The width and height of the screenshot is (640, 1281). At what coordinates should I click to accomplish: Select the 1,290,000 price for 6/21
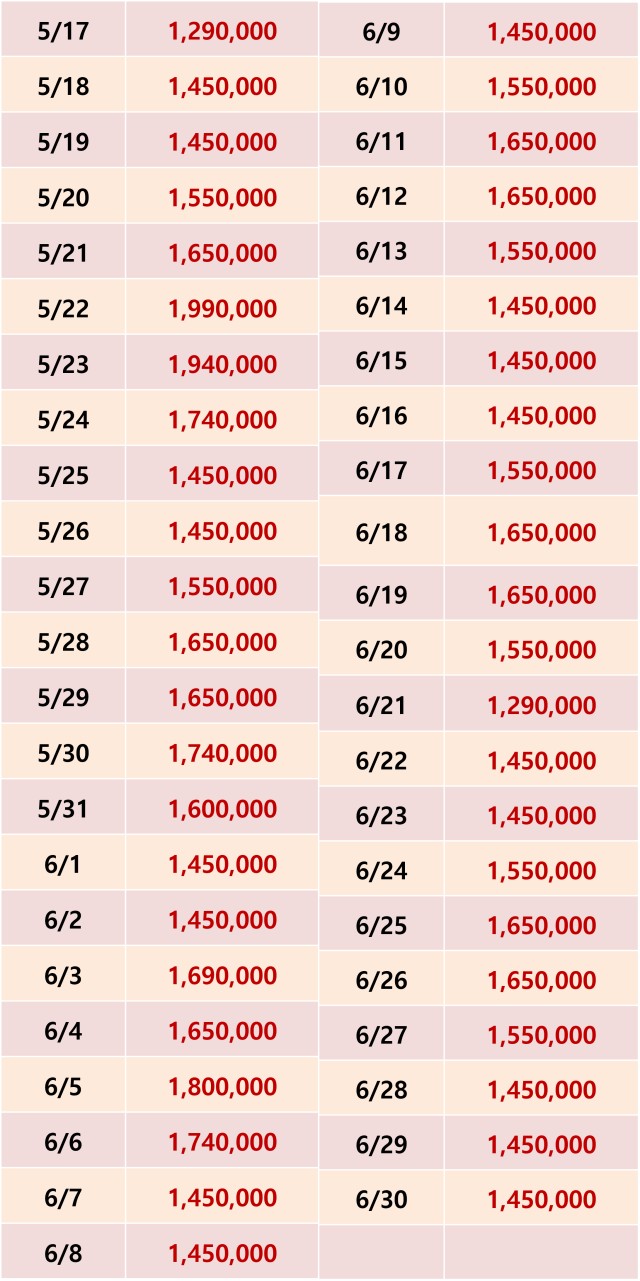point(541,706)
